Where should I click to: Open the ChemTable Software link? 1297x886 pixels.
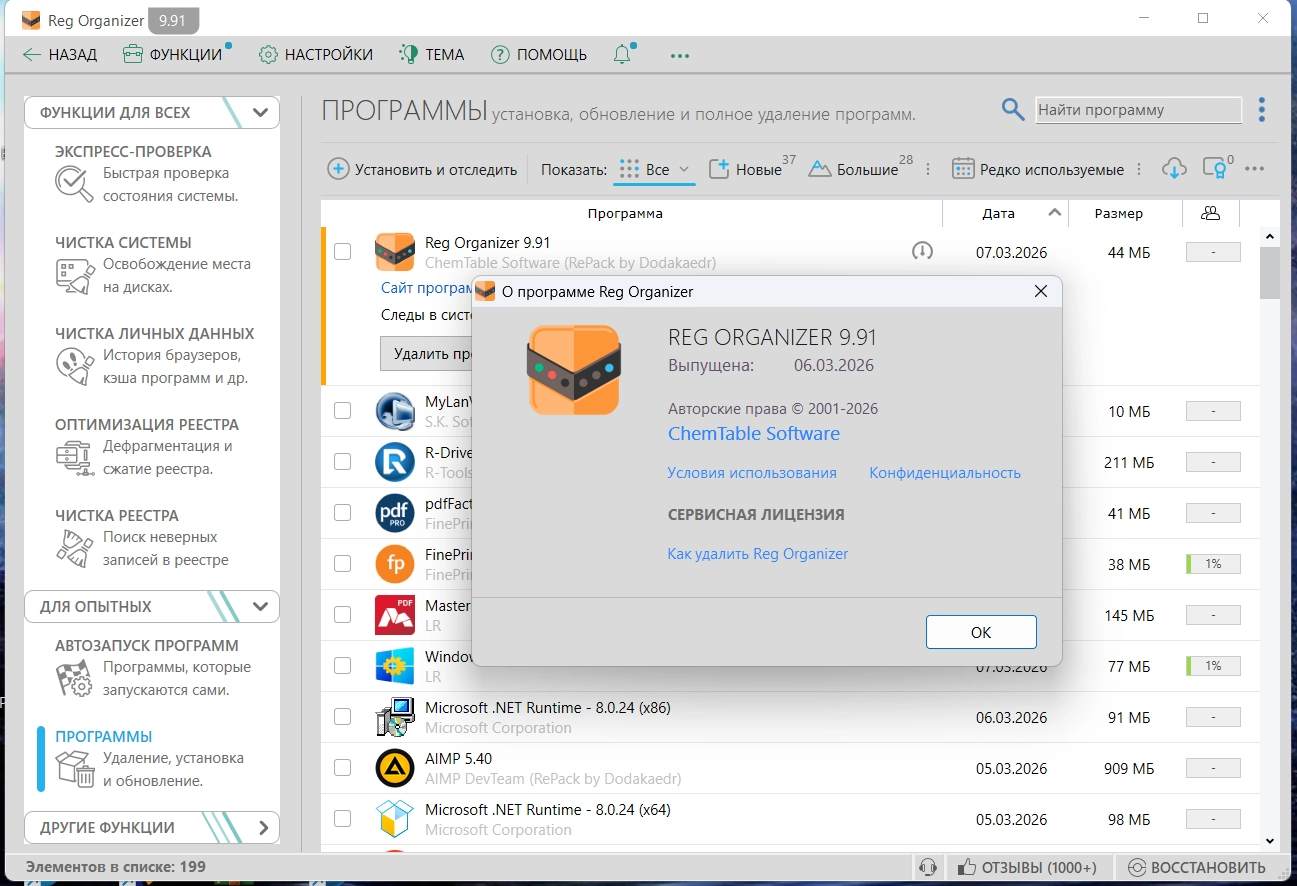point(754,433)
